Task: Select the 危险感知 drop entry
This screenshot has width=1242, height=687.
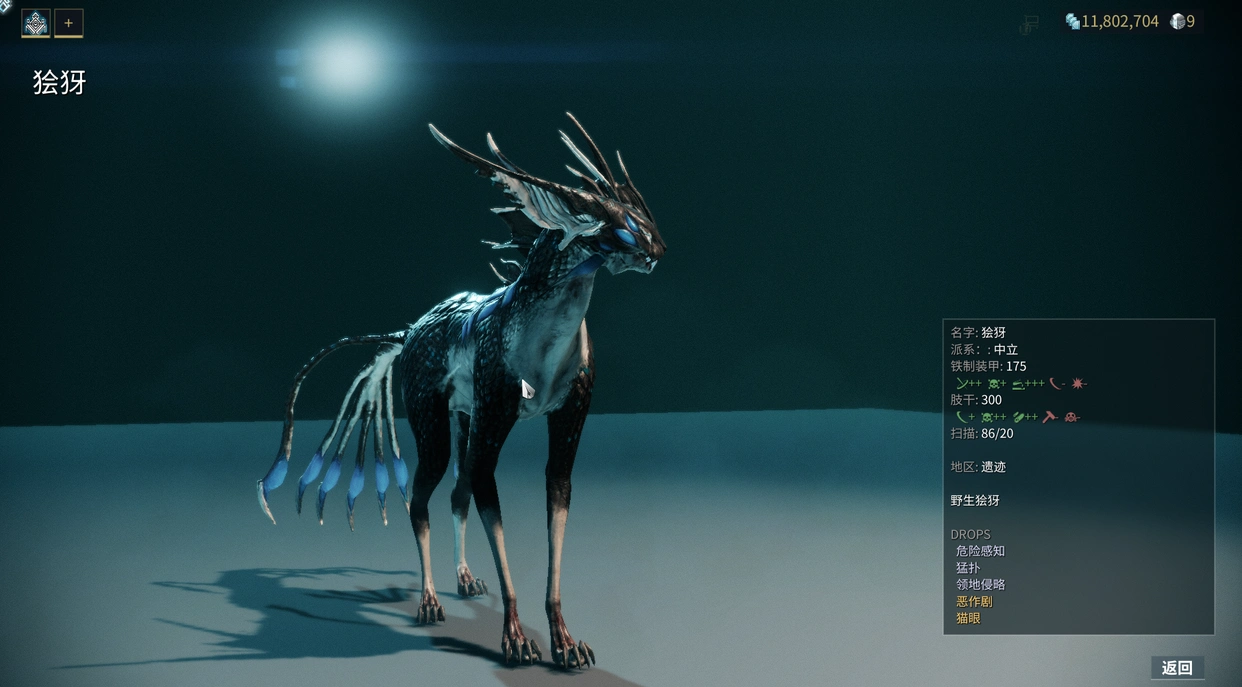Action: tap(980, 551)
